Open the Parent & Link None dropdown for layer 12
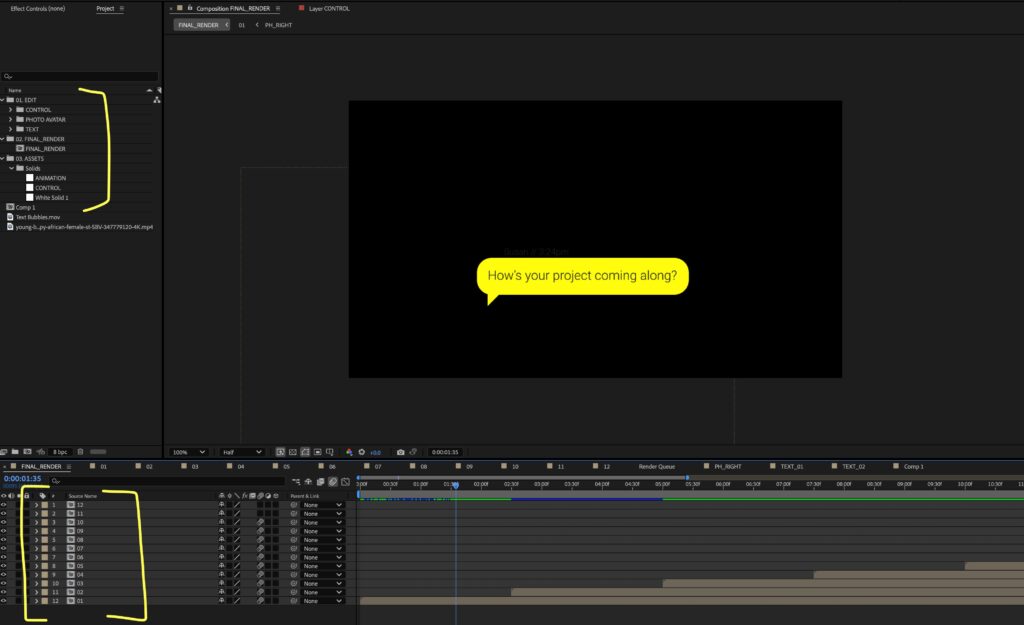Screen dimensions: 1024x625 (323, 505)
